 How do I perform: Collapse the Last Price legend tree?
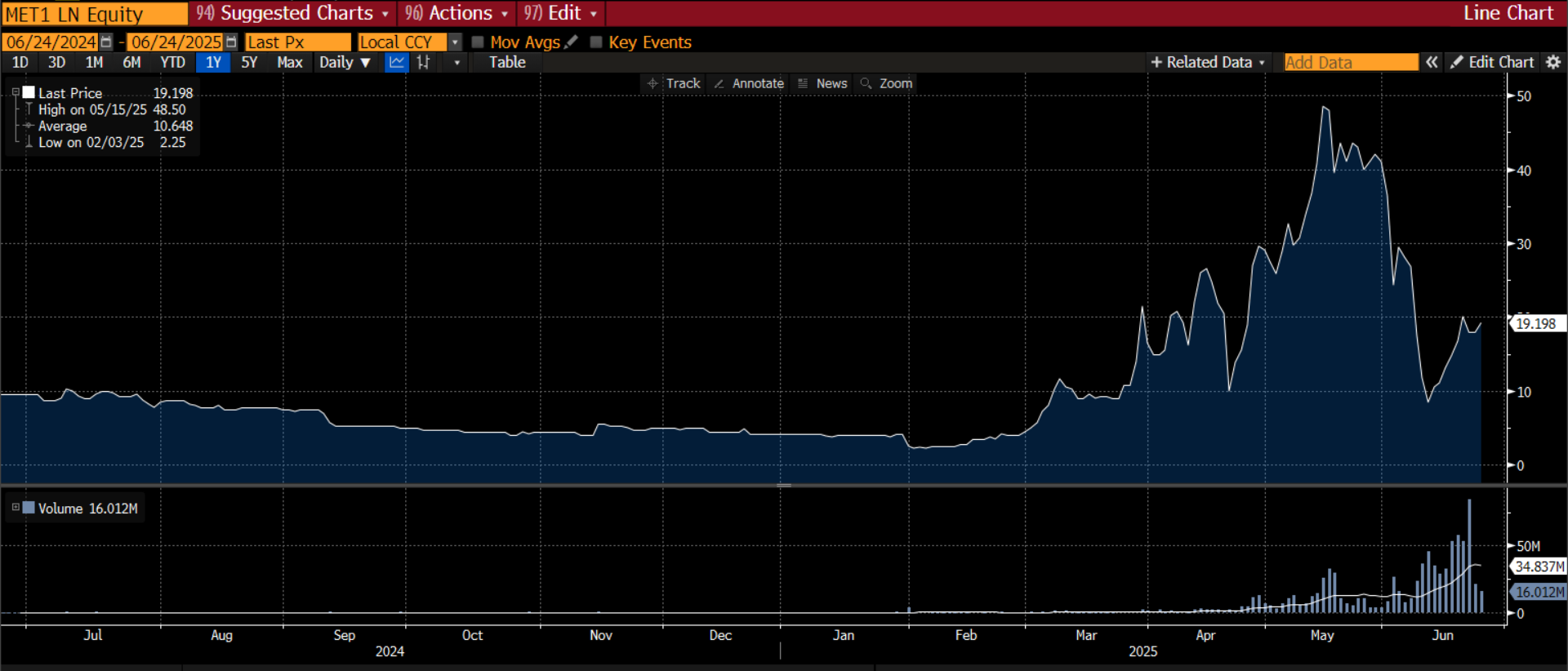16,93
